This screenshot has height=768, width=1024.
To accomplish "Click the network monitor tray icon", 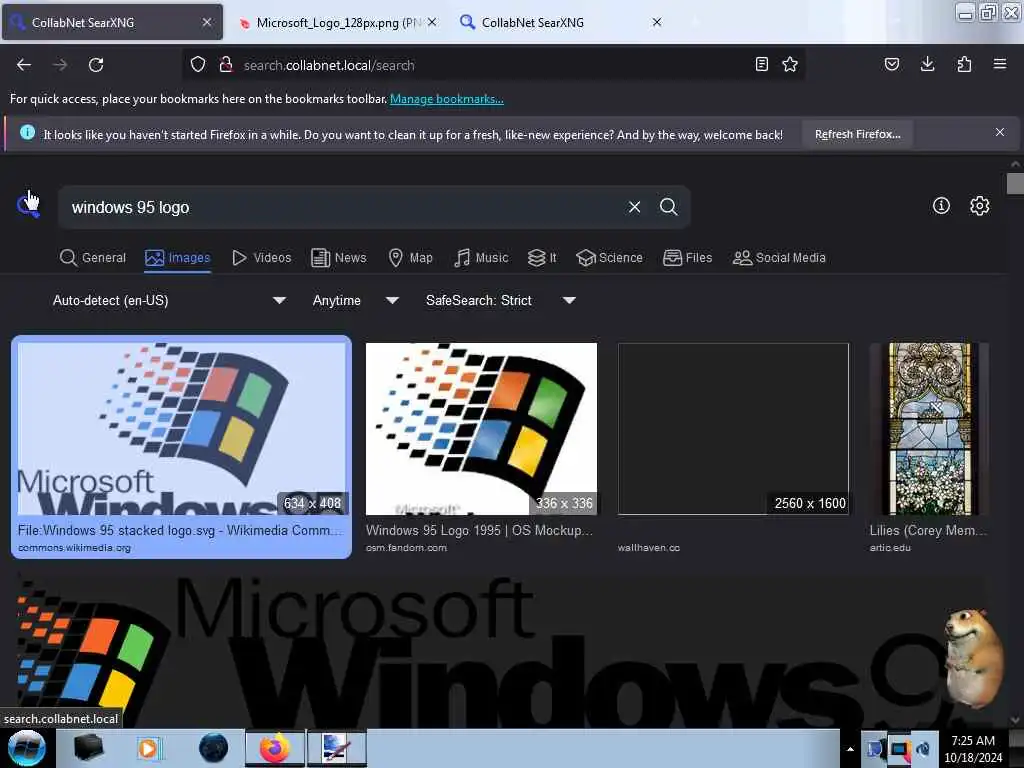I will tap(899, 749).
